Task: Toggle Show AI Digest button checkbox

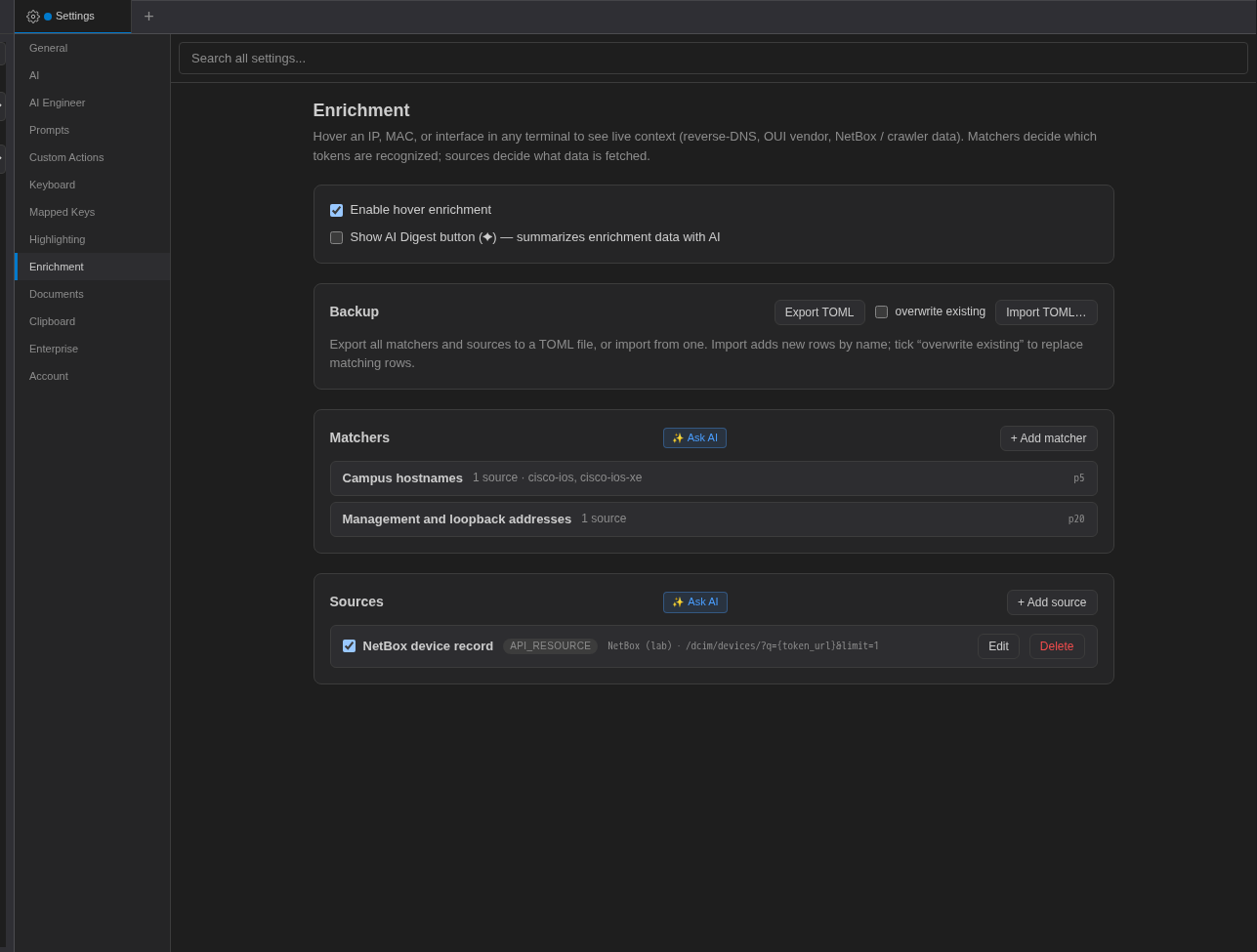Action: pos(336,237)
